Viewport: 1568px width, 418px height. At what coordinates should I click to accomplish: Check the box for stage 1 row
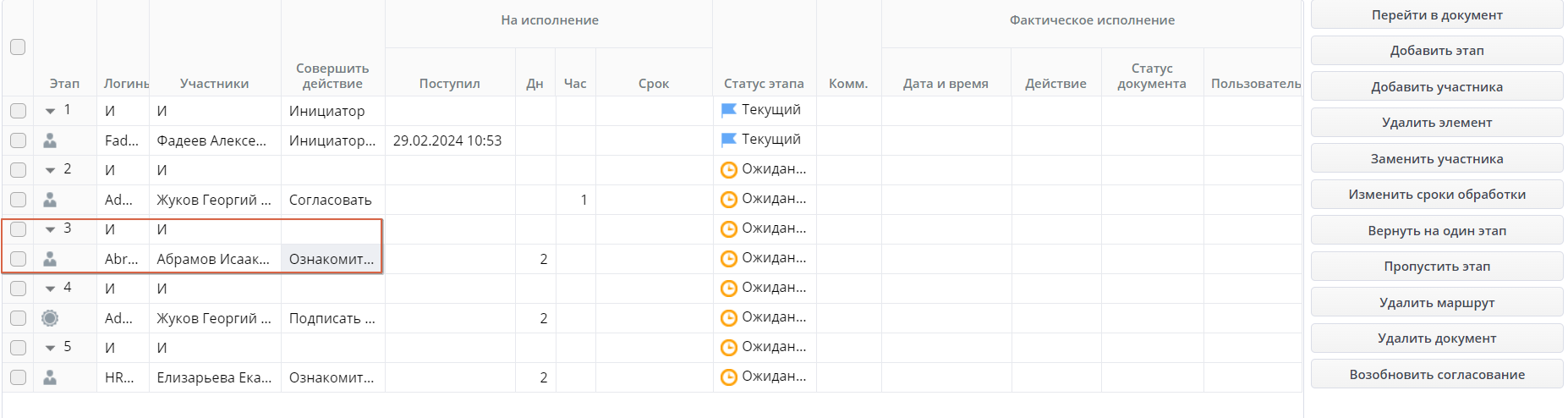(18, 111)
